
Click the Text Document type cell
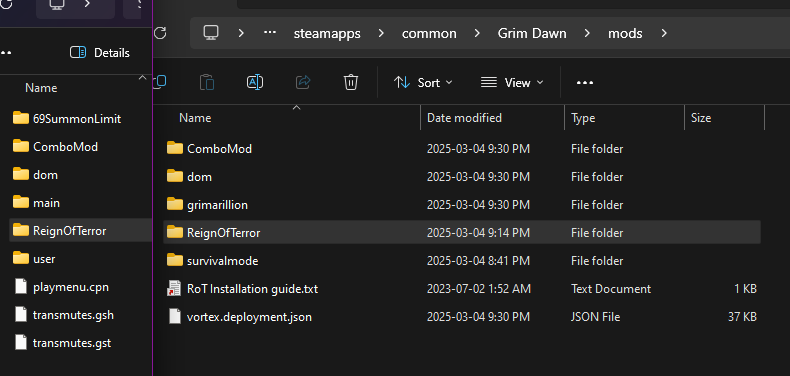(611, 289)
